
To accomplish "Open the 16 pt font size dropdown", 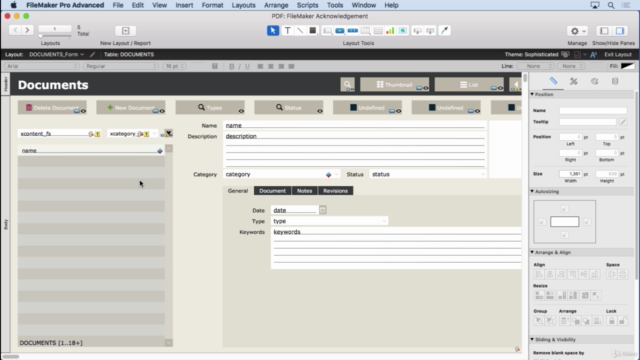I will (x=174, y=66).
